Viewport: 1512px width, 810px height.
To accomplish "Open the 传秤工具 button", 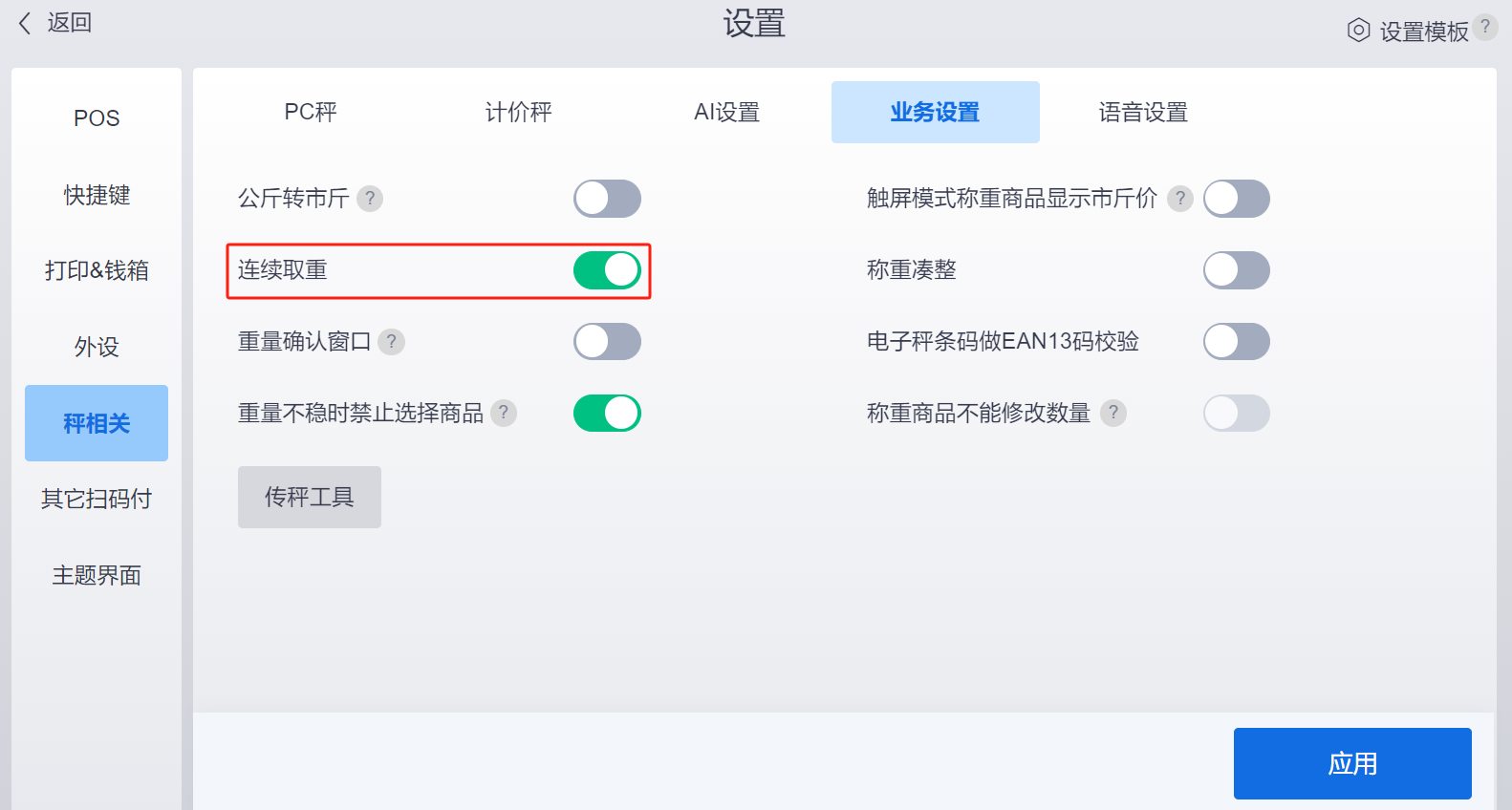I will click(x=310, y=497).
